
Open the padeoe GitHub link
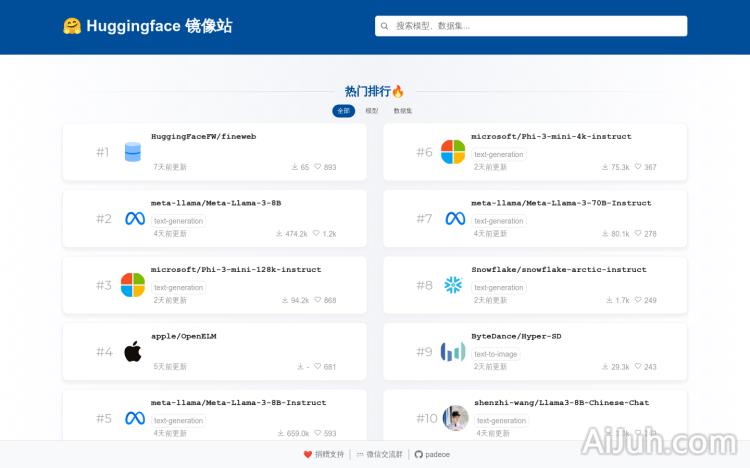coord(432,454)
